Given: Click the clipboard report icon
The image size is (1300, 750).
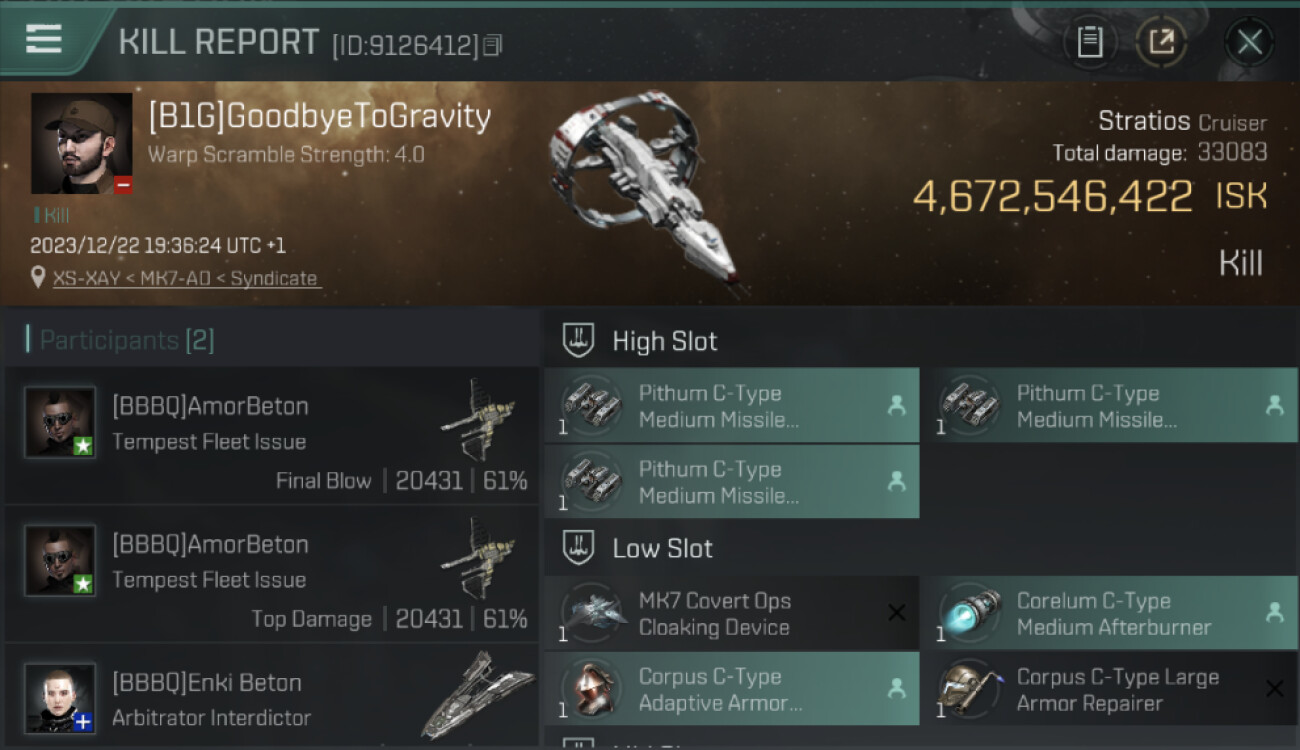Looking at the screenshot, I should point(1089,42).
